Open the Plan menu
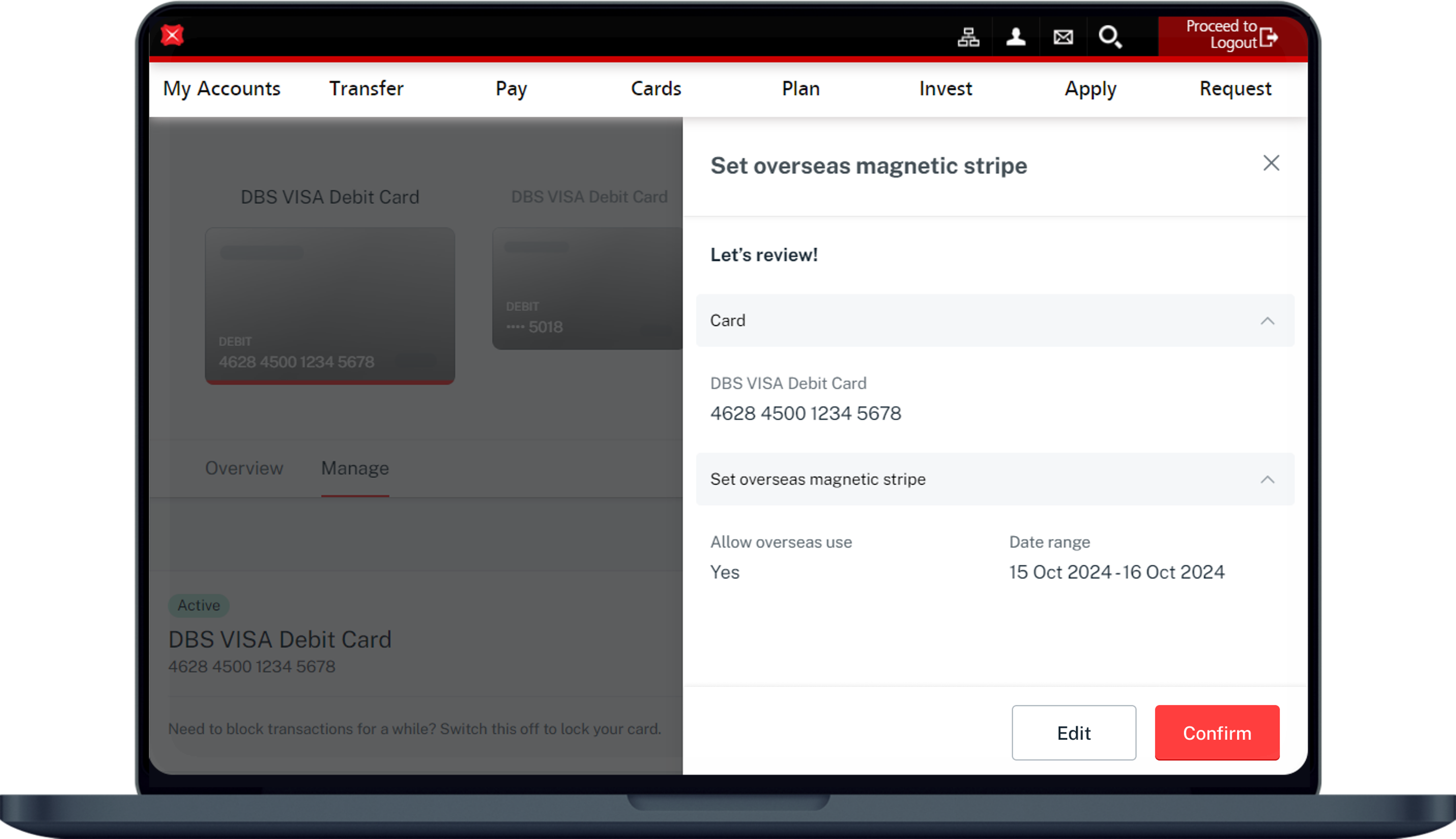Screen dimensions: 1456x839 coord(801,89)
